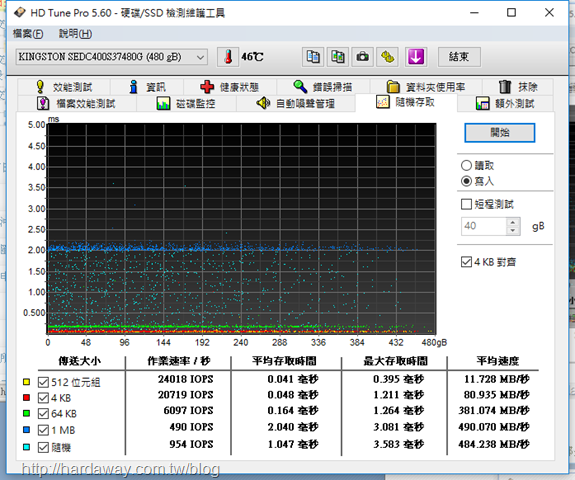The image size is (575, 480).
Task: Open the 健康狀態 health tab
Action: [x=230, y=87]
